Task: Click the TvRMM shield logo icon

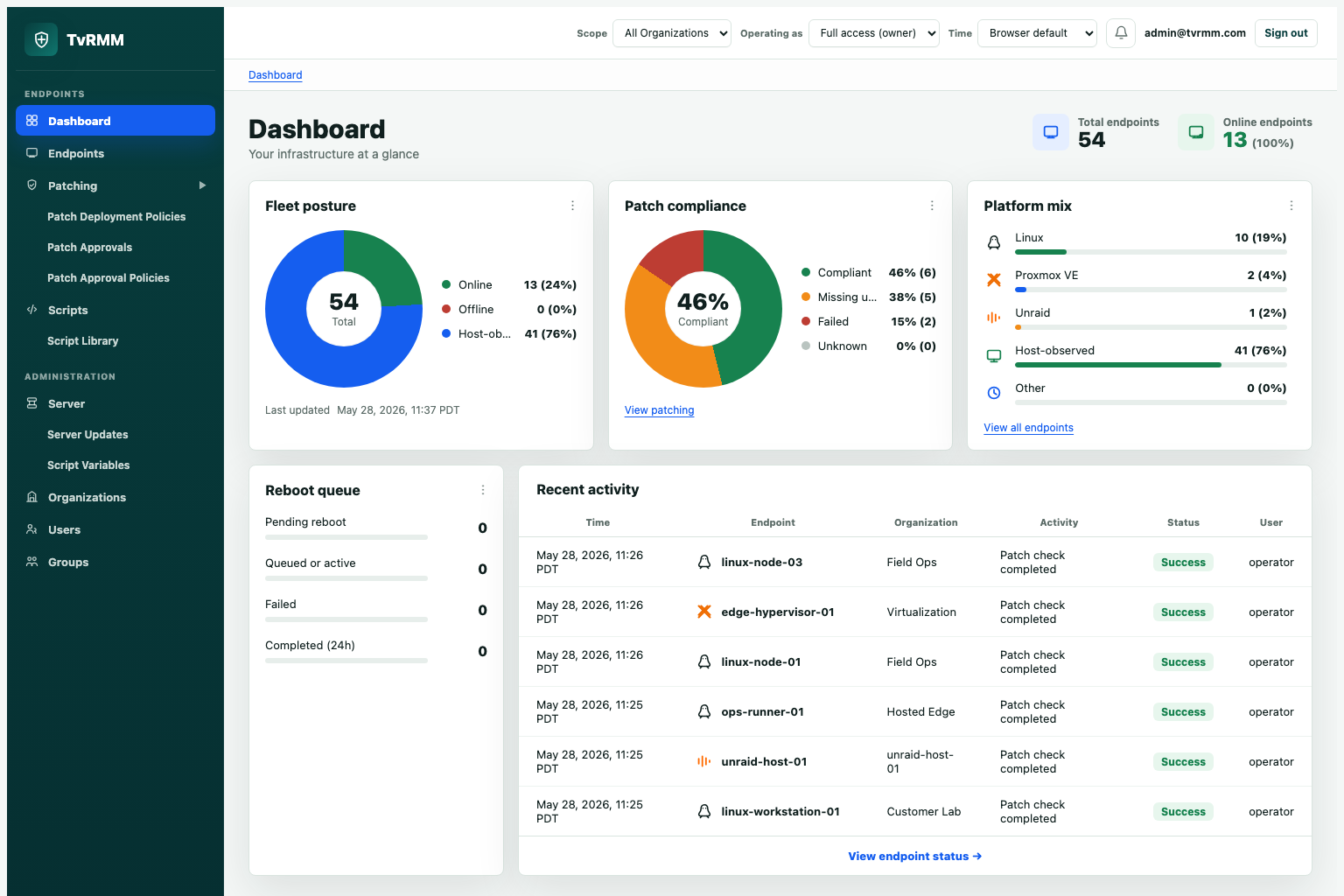Action: tap(41, 39)
